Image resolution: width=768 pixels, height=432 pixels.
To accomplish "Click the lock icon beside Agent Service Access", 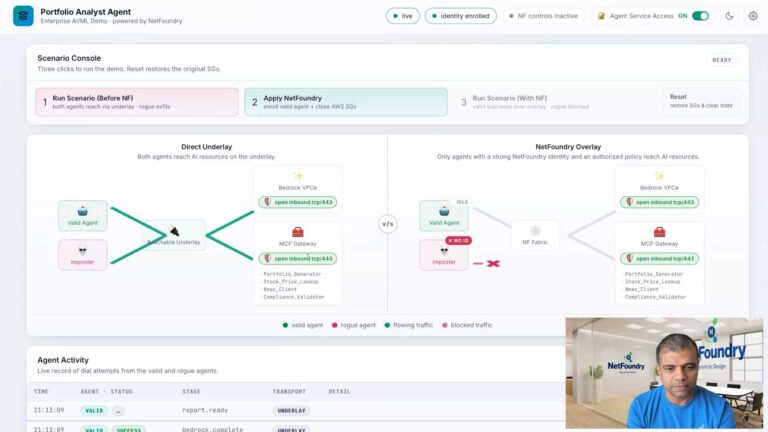I will pos(601,16).
